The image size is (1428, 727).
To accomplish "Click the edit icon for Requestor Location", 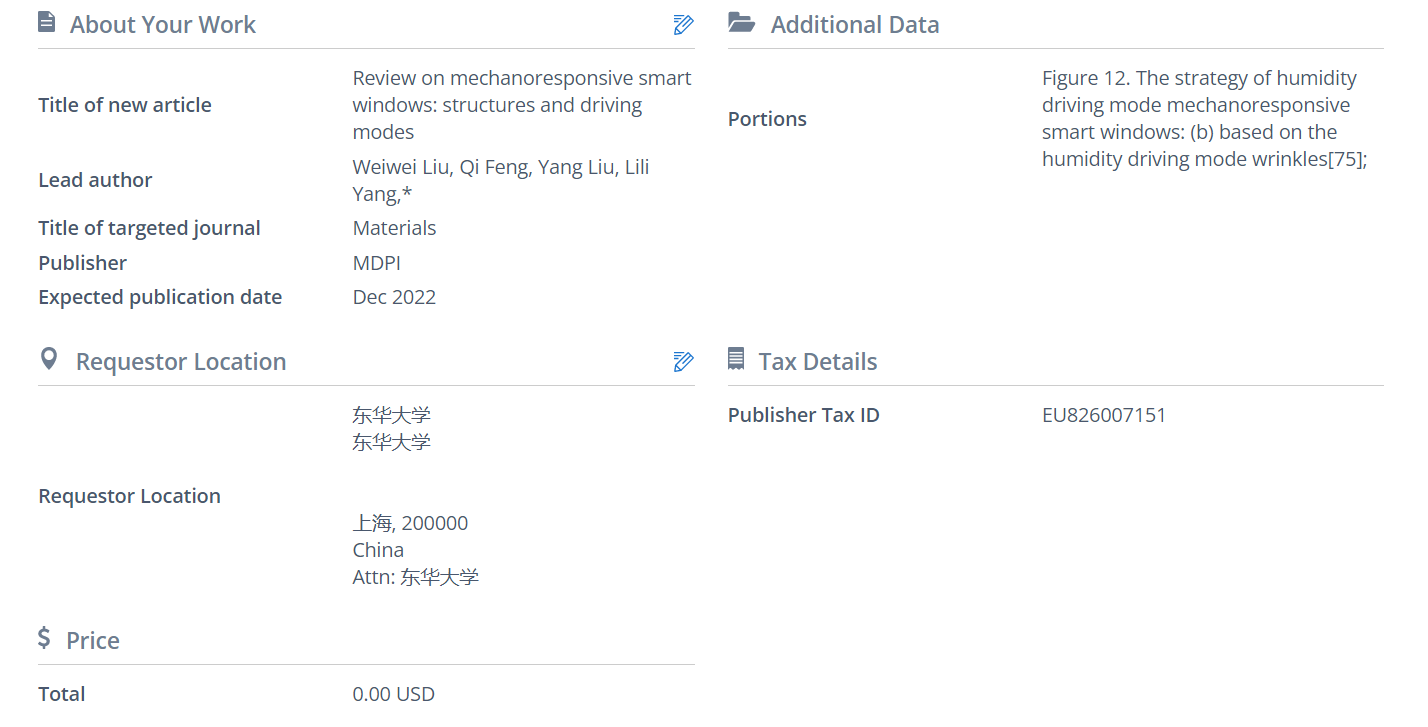I will click(x=683, y=362).
